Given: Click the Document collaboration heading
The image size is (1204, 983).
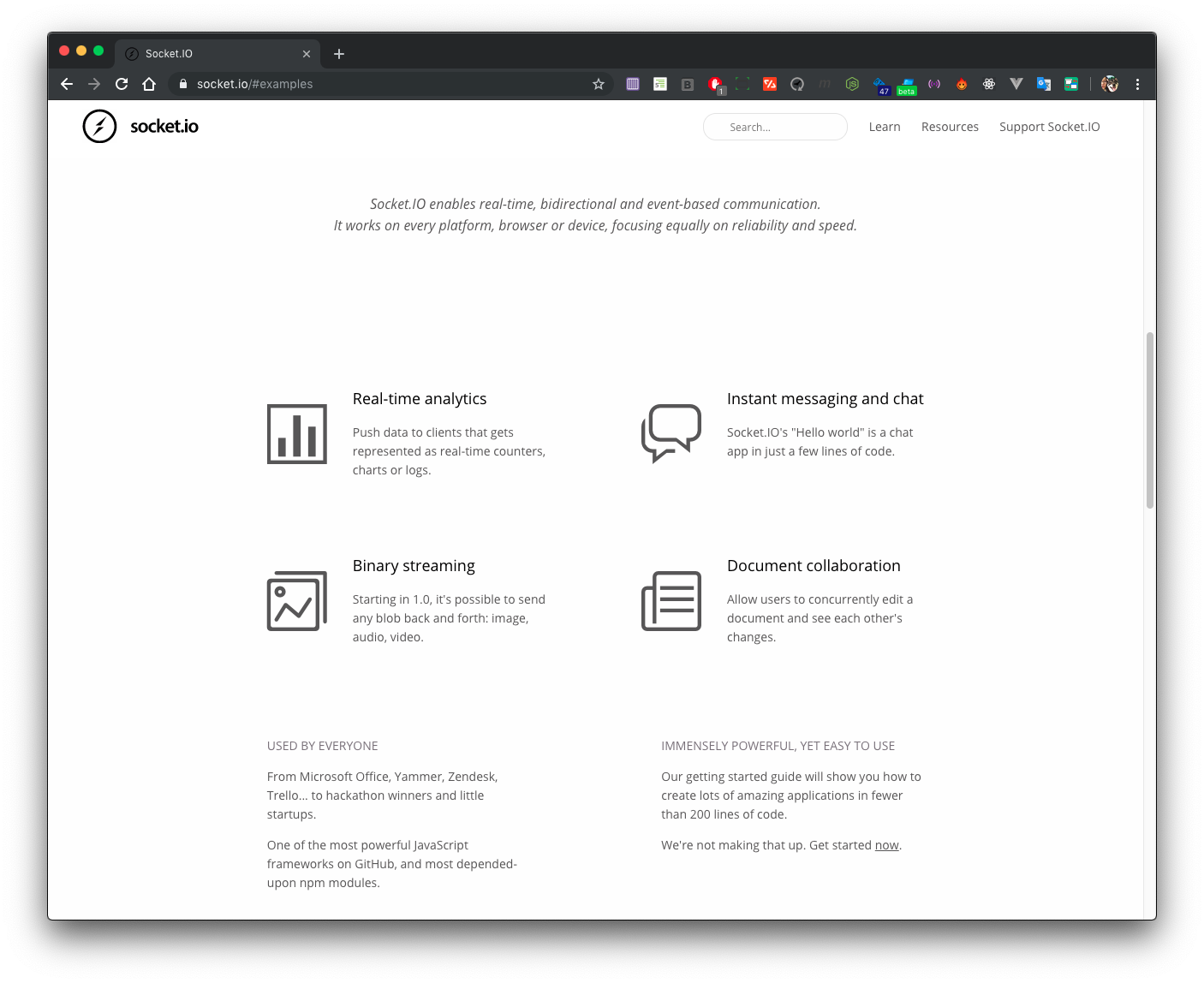Looking at the screenshot, I should 814,566.
